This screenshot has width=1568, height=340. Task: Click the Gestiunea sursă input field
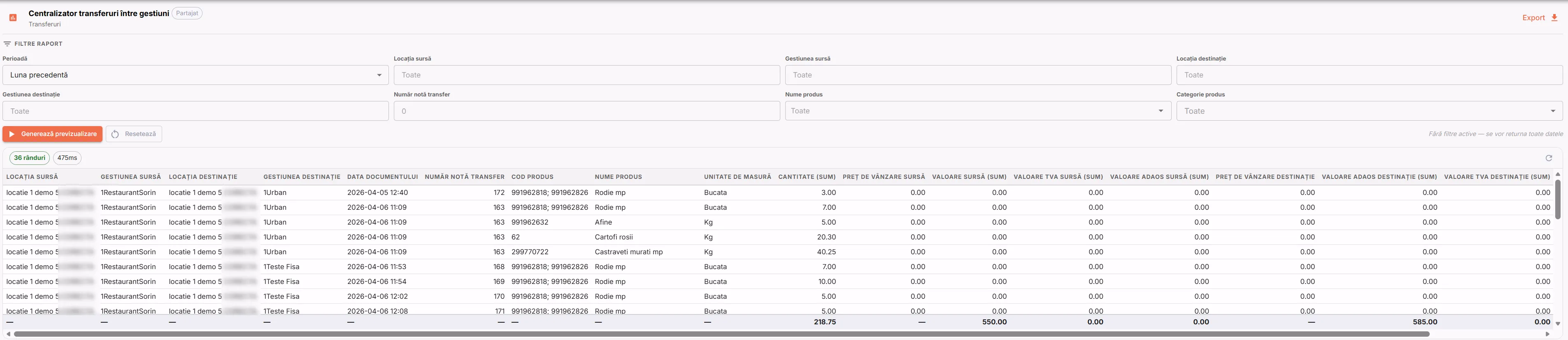coord(978,75)
